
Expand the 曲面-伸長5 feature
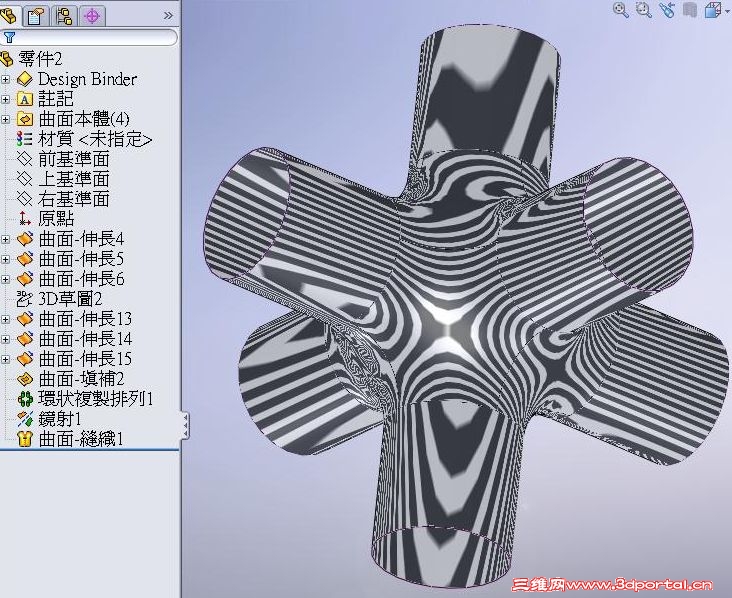tap(6, 260)
